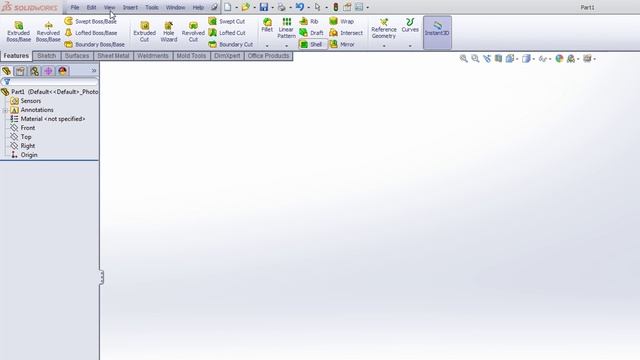
Task: Expand the Curves dropdown arrow
Action: pyautogui.click(x=410, y=46)
